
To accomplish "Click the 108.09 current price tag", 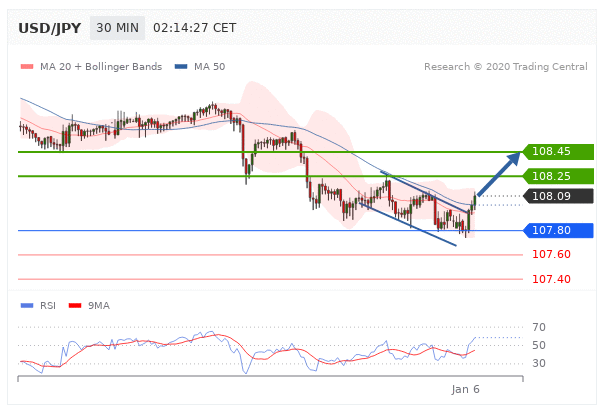I will 558,196.
